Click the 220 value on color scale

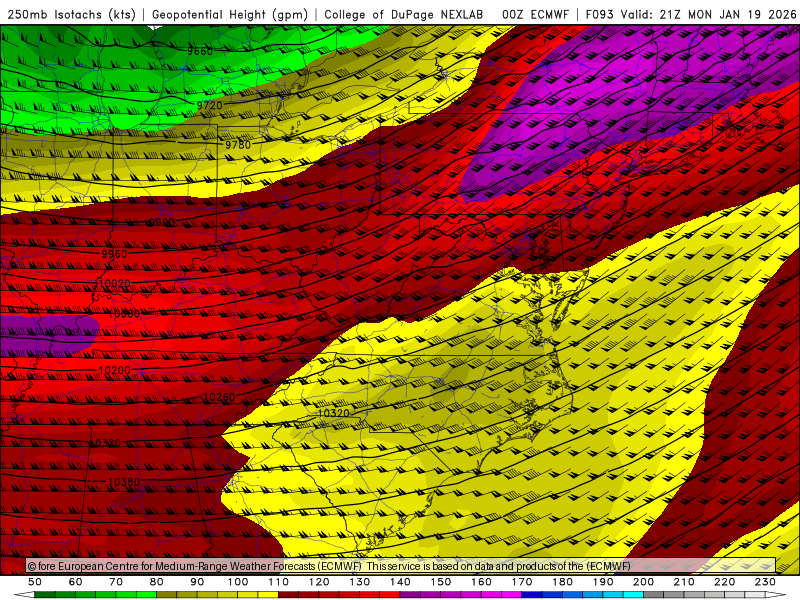[724, 582]
